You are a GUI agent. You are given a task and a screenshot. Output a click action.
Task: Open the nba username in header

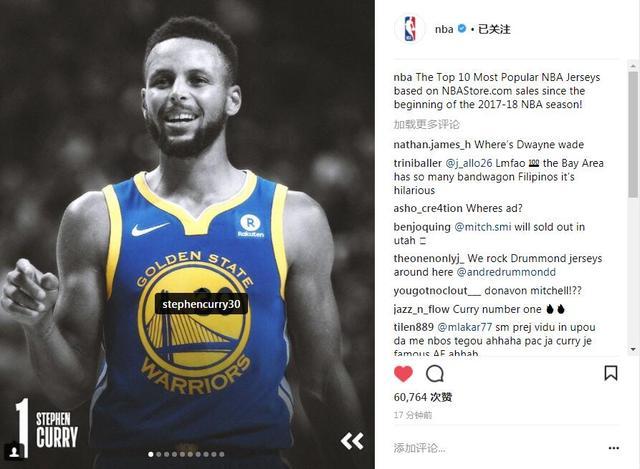point(444,29)
